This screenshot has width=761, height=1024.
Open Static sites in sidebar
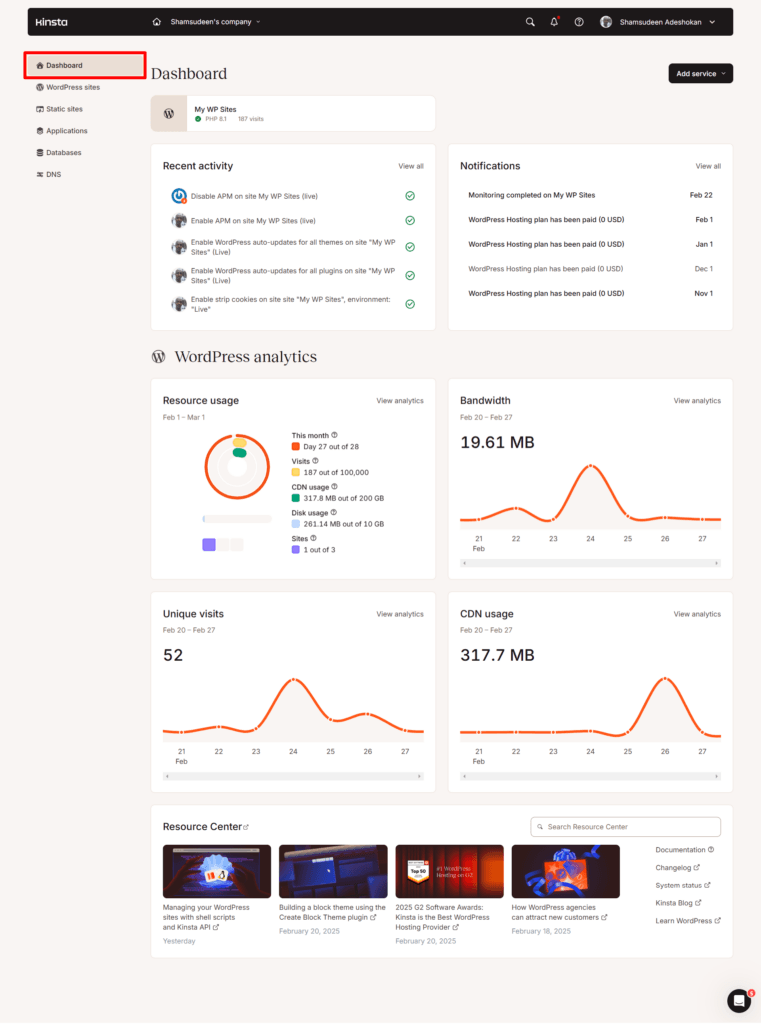pyautogui.click(x=59, y=109)
